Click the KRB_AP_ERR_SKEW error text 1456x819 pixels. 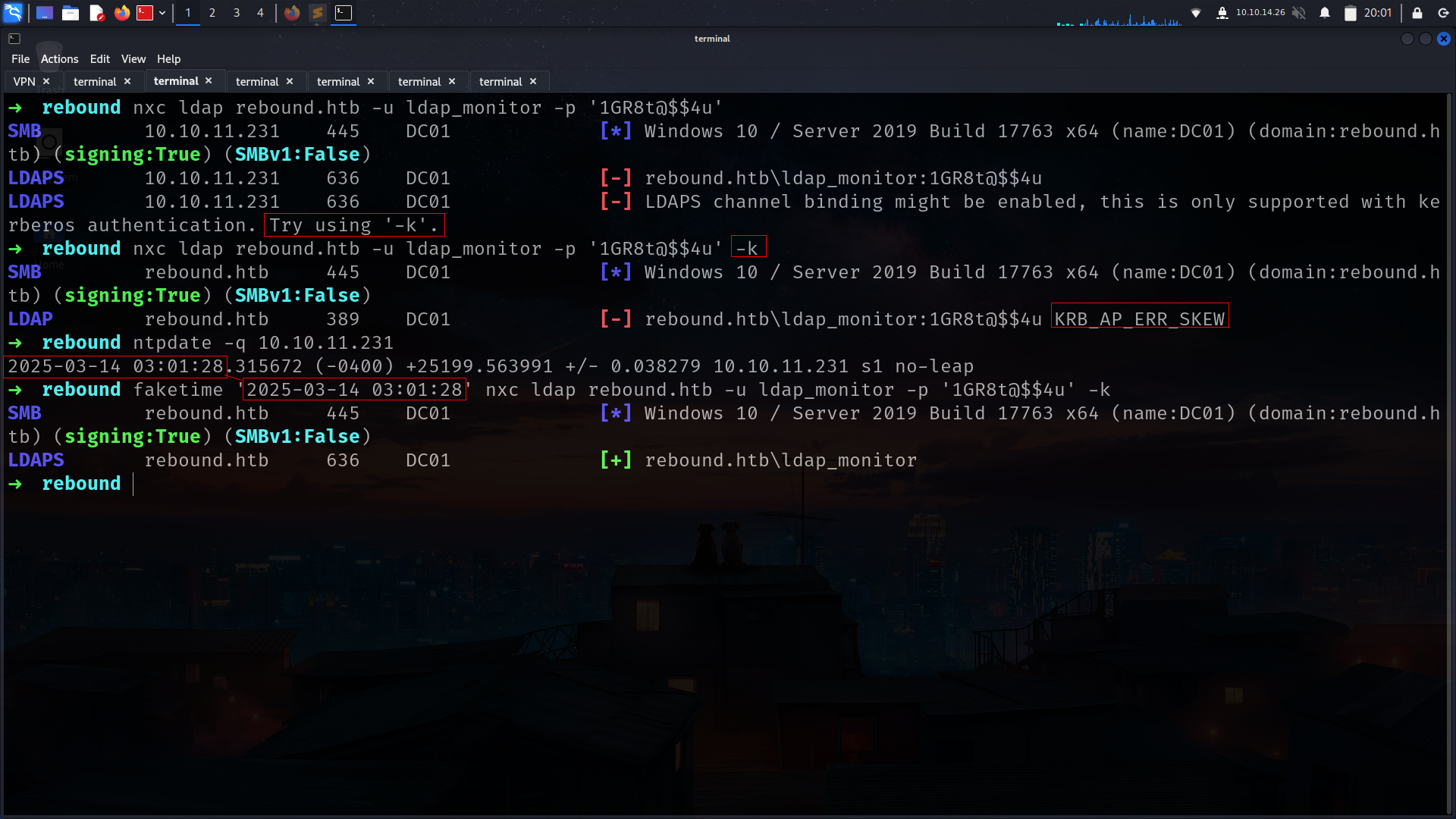1140,318
